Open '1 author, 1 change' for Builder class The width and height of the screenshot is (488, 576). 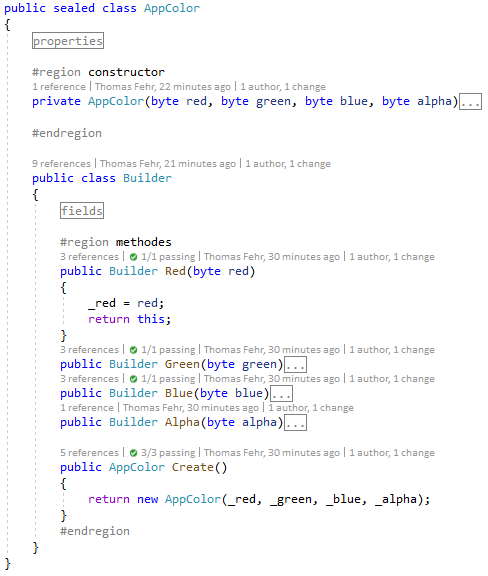(x=288, y=164)
